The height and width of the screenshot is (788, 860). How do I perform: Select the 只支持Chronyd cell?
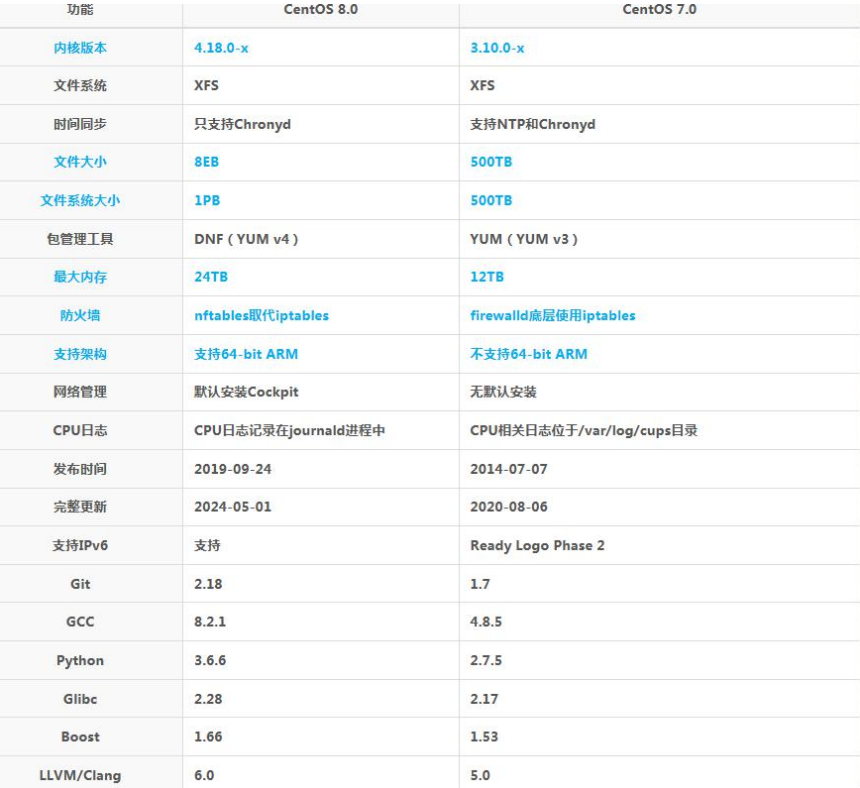(242, 124)
